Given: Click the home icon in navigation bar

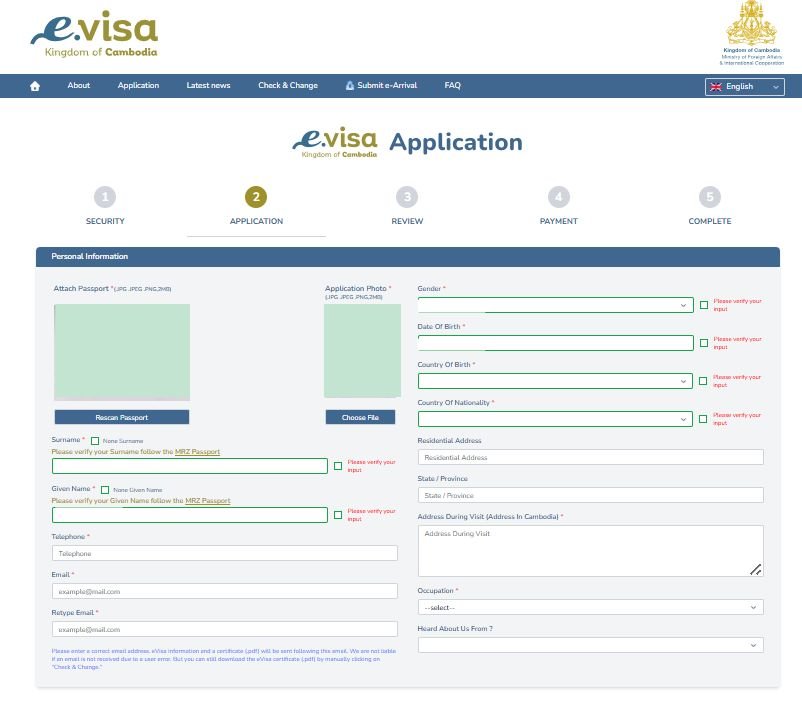Looking at the screenshot, I should [36, 86].
